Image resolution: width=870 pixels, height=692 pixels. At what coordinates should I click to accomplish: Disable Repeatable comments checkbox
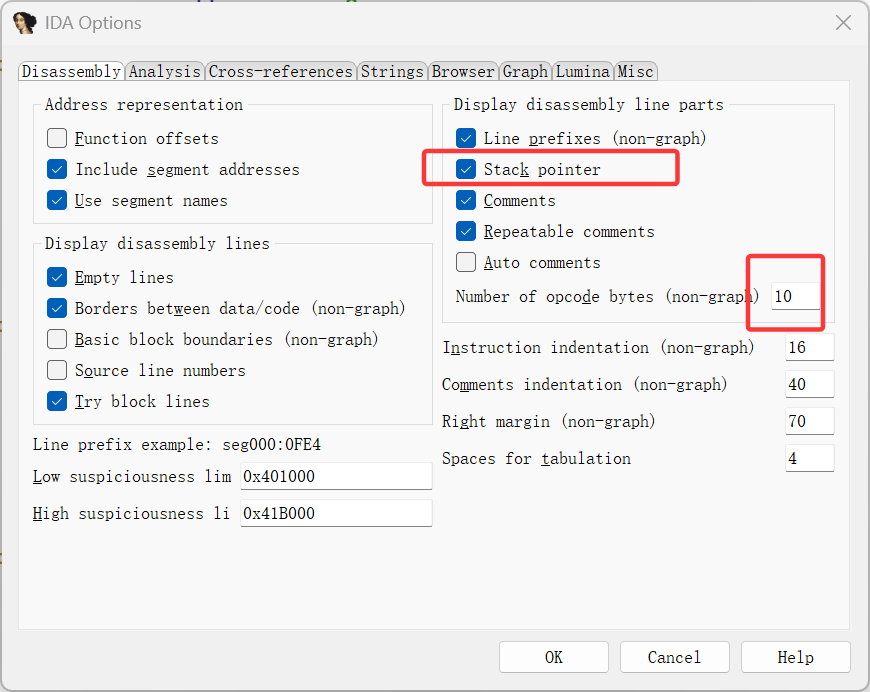tap(466, 231)
